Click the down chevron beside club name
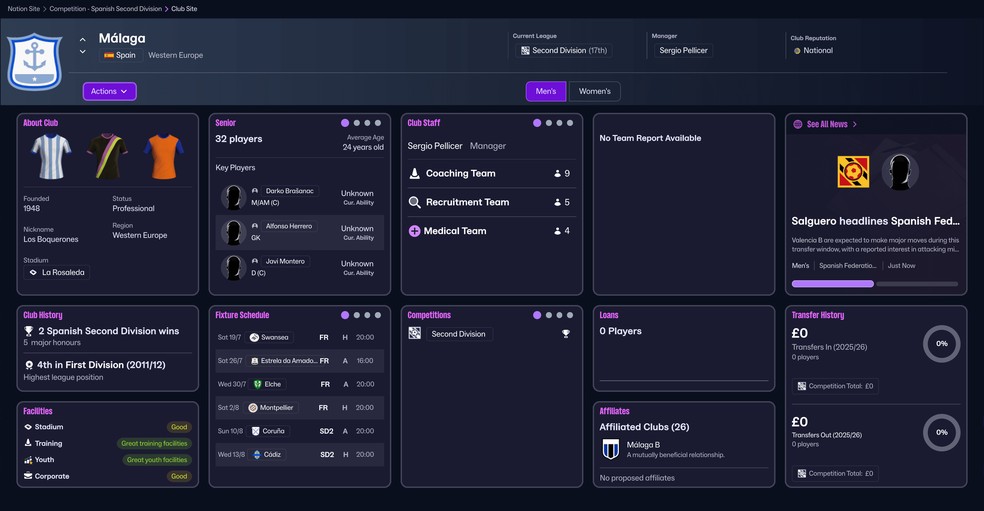The height and width of the screenshot is (511, 984). pos(82,52)
